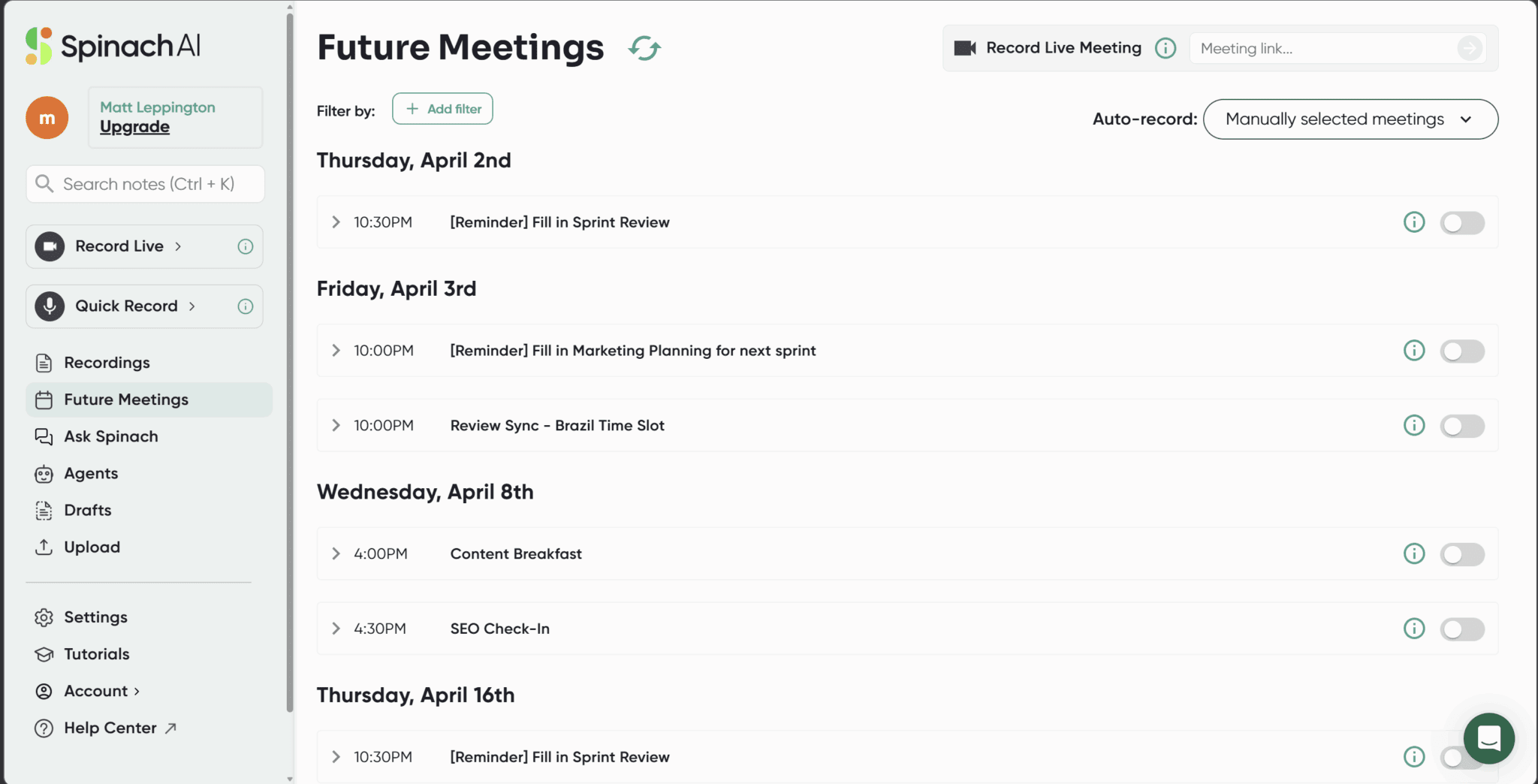Screen dimensions: 1538x784
Task: Enable recording for Content Breakfast
Action: (x=1461, y=553)
